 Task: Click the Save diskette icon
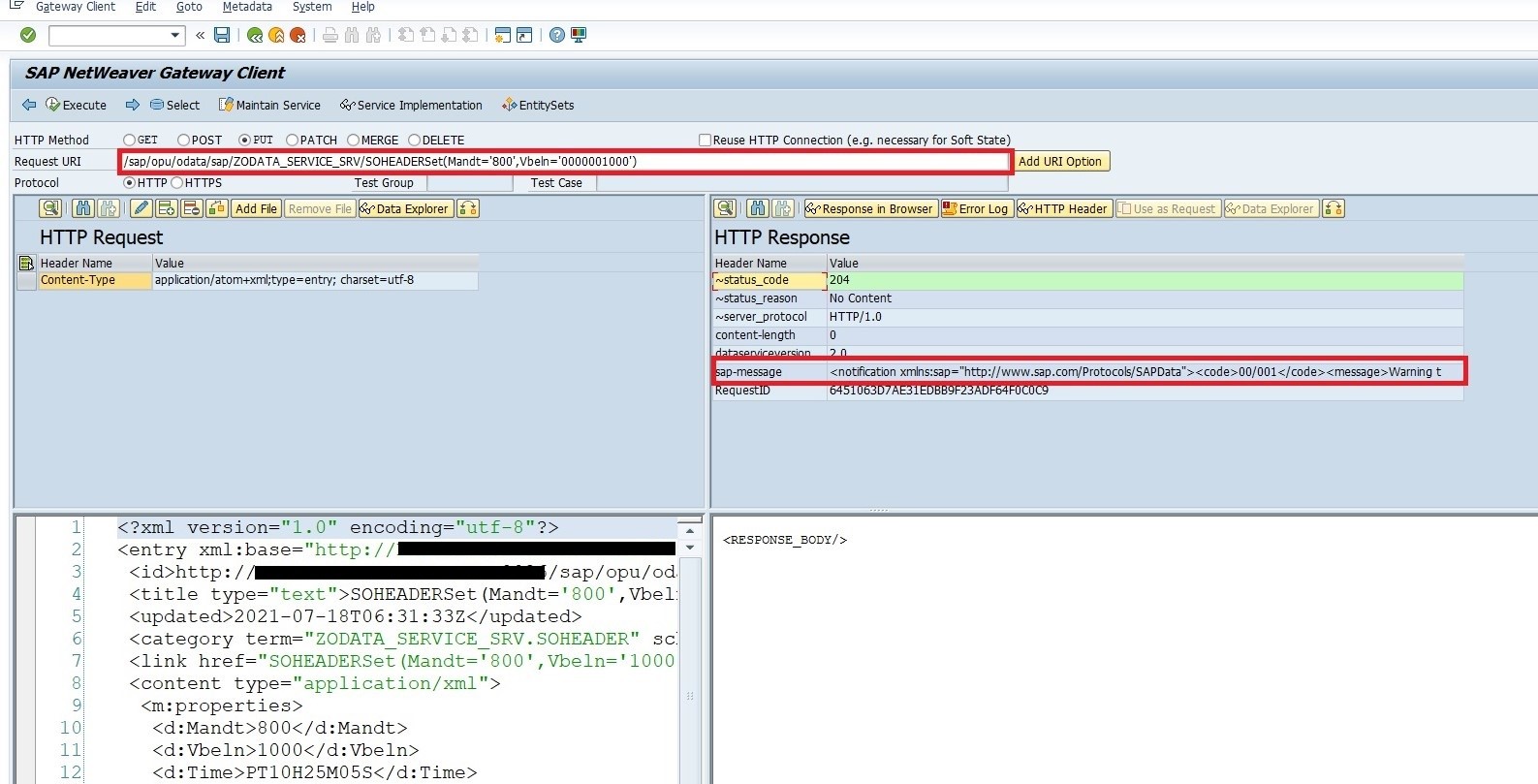(222, 35)
